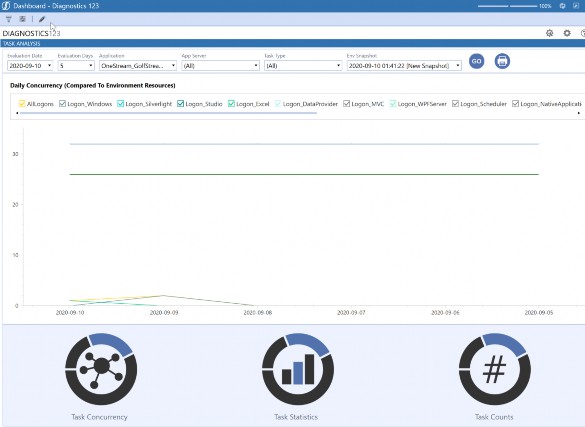Screen dimensions: 585x427
Task: Open the Application dropdown showing OneStream_GolfStream
Action: pyautogui.click(x=138, y=66)
